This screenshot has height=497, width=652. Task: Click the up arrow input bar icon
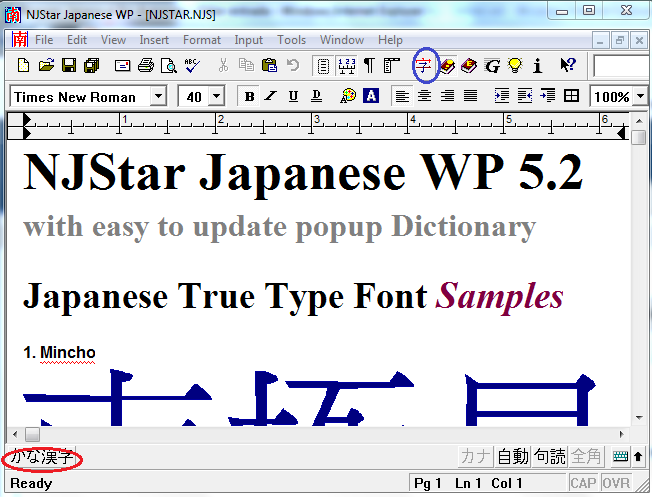638,457
